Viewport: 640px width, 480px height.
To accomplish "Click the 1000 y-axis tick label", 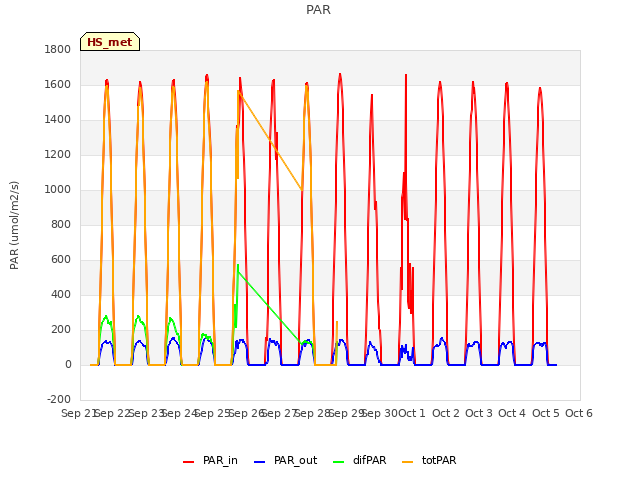I will (58, 190).
